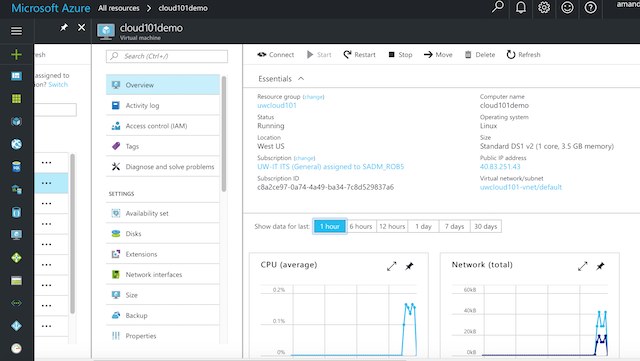Viewport: 640px width, 361px height.
Task: Click change next to Subscription
Action: point(304,158)
